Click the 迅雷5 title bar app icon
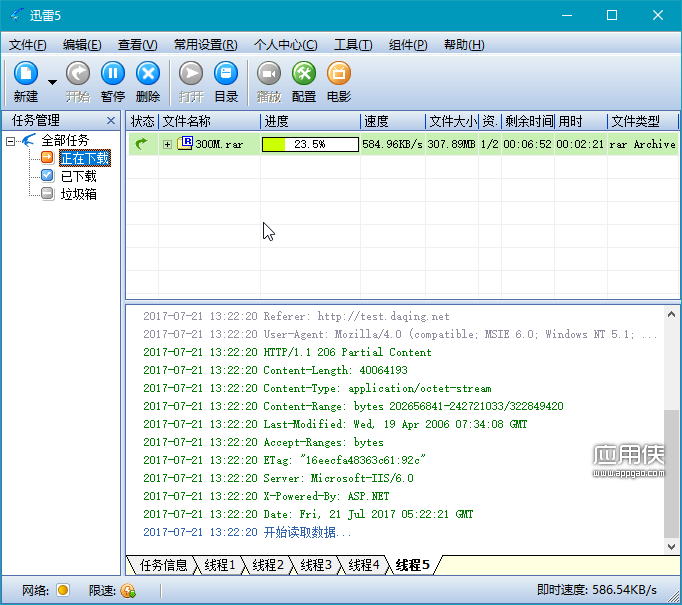This screenshot has width=682, height=605. pos(17,15)
